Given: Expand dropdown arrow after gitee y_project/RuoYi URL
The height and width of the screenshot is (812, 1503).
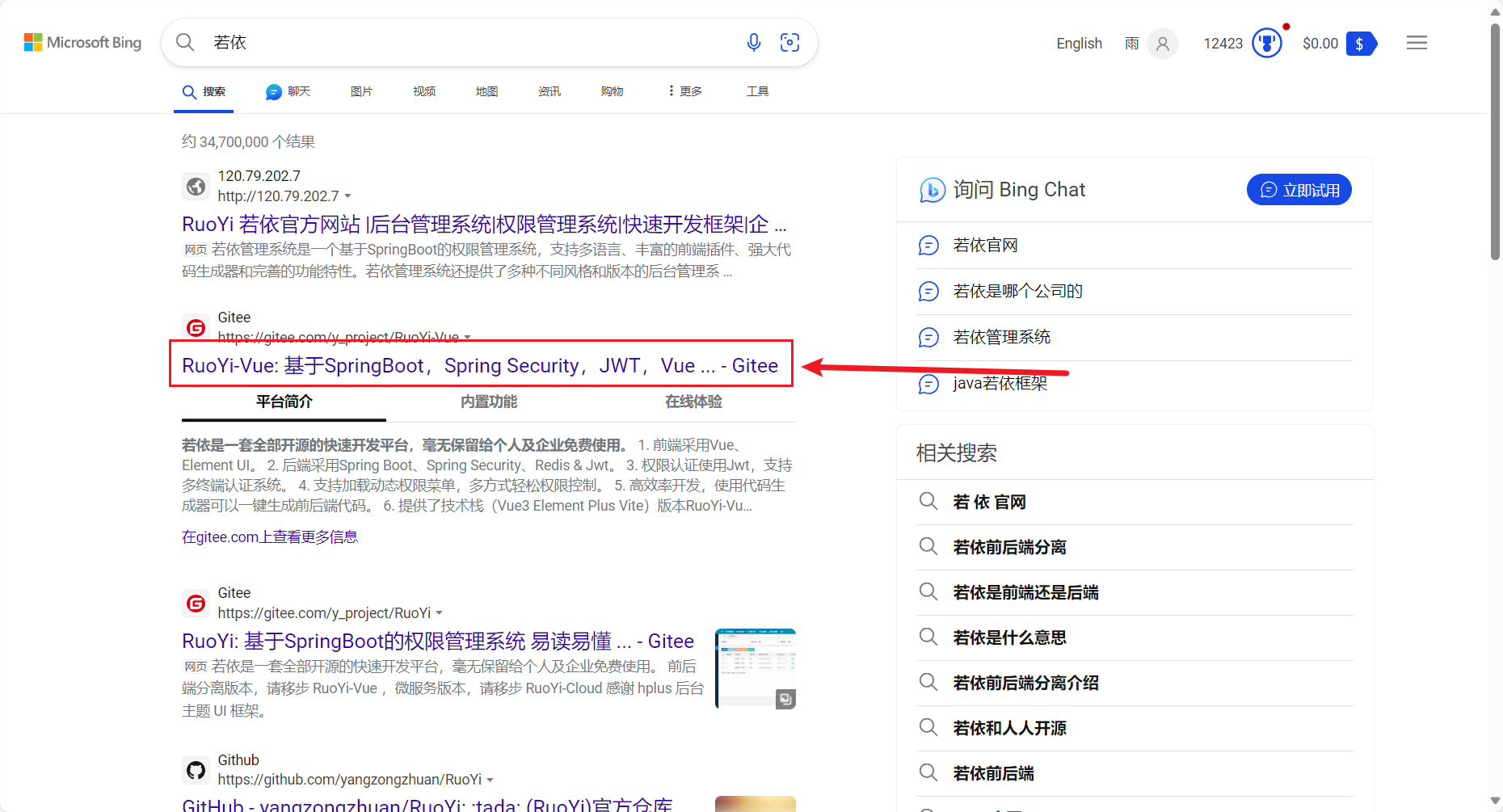Looking at the screenshot, I should (439, 613).
